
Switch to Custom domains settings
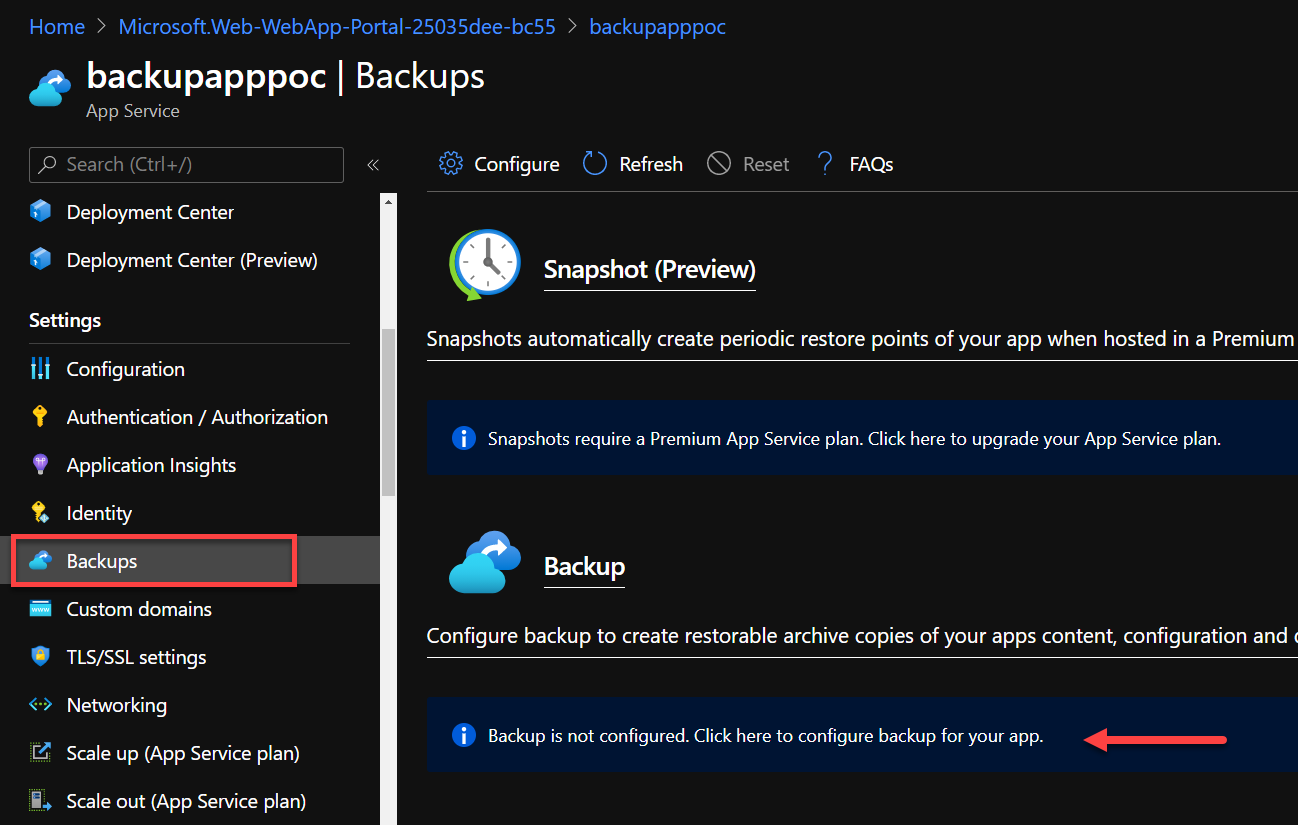pyautogui.click(x=139, y=609)
